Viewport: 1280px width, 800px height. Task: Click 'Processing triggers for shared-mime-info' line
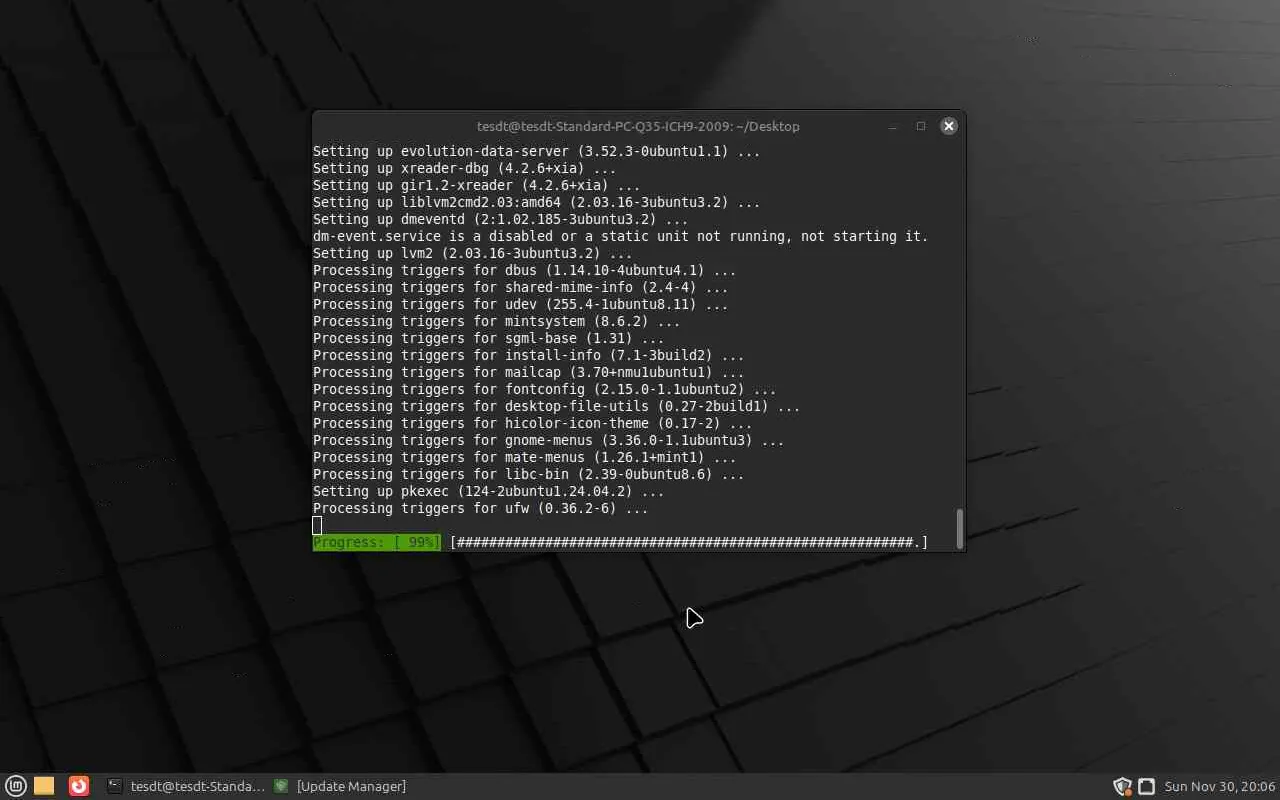520,287
